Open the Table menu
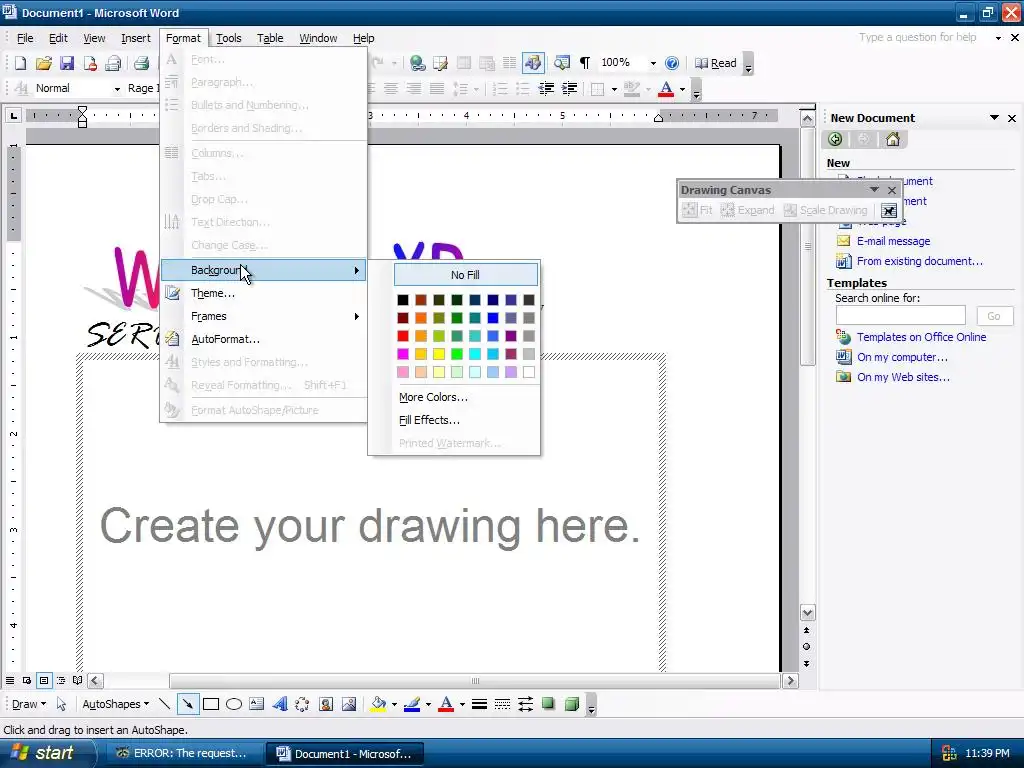The height and width of the screenshot is (768, 1024). coord(270,38)
